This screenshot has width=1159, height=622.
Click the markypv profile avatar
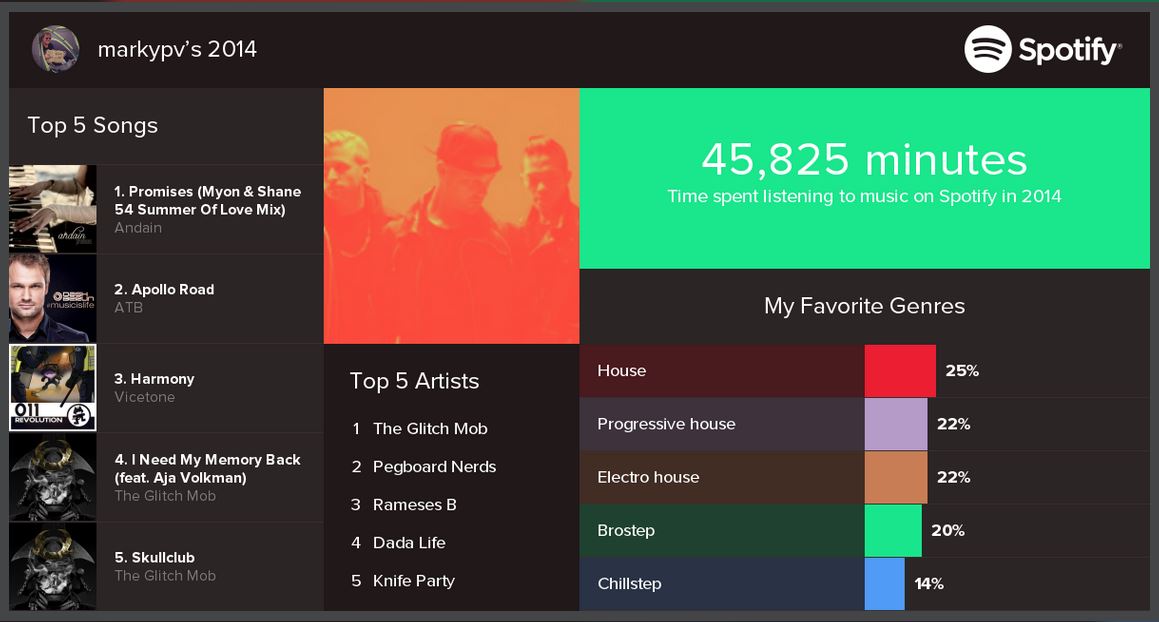coord(55,49)
